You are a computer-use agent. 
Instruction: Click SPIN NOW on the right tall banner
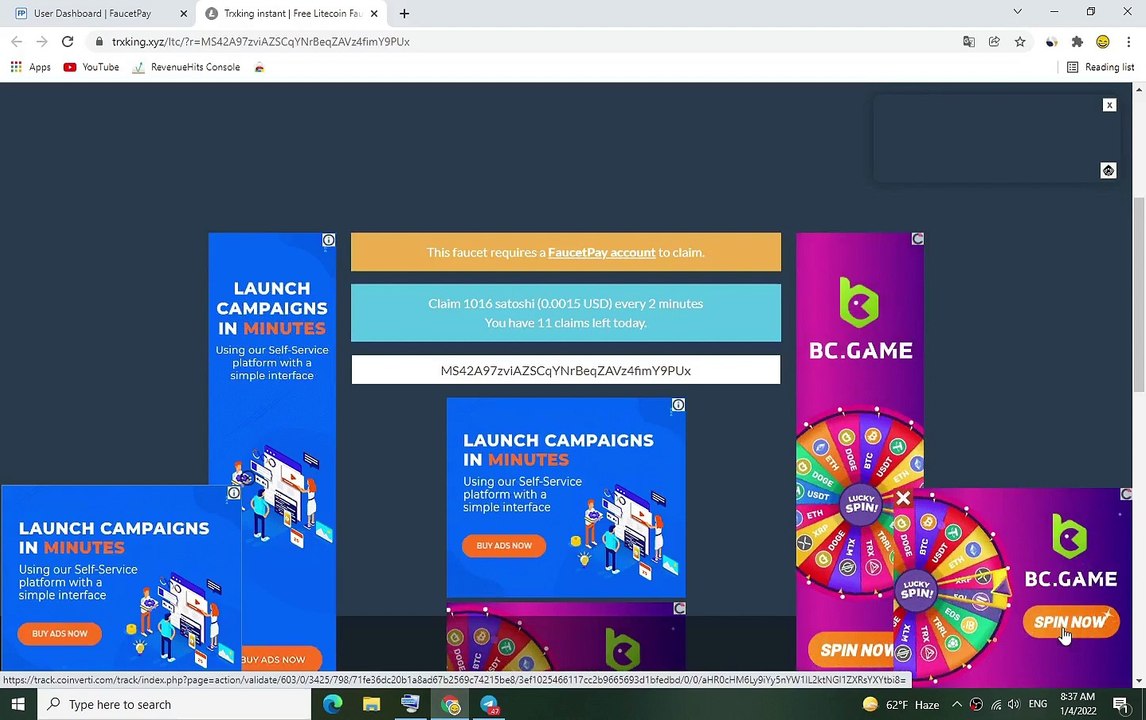point(852,649)
